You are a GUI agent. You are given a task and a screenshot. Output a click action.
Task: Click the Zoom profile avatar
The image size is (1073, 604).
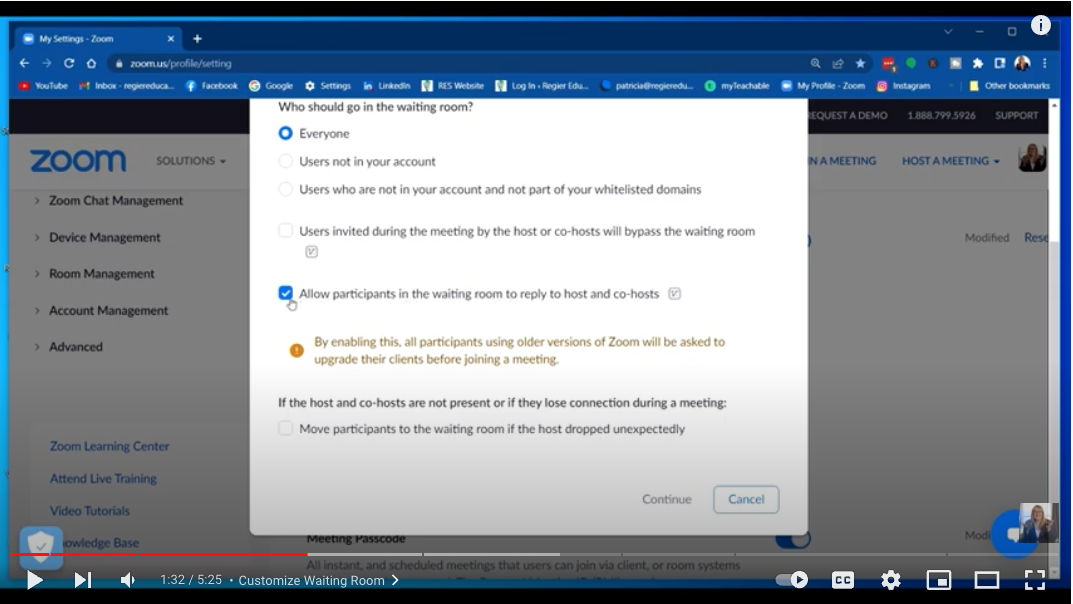tap(1032, 158)
